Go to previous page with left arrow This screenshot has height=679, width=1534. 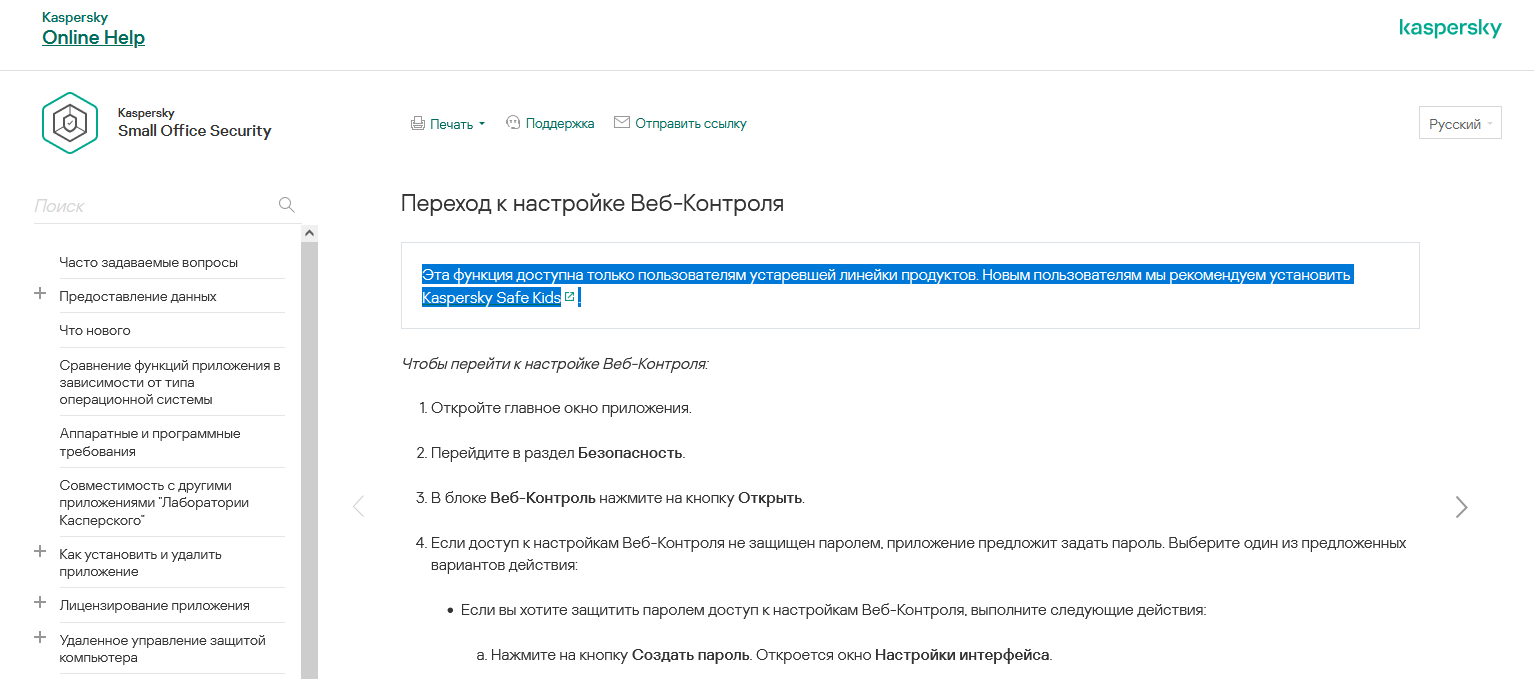coord(358,507)
